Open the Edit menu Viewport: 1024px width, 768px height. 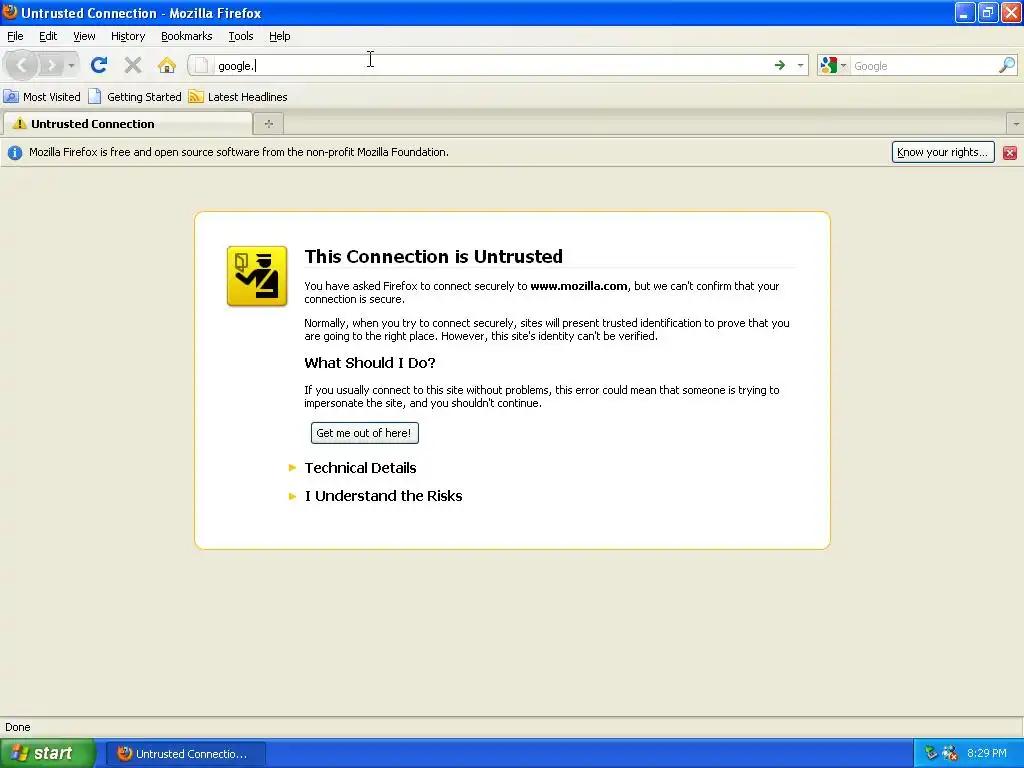tap(48, 37)
